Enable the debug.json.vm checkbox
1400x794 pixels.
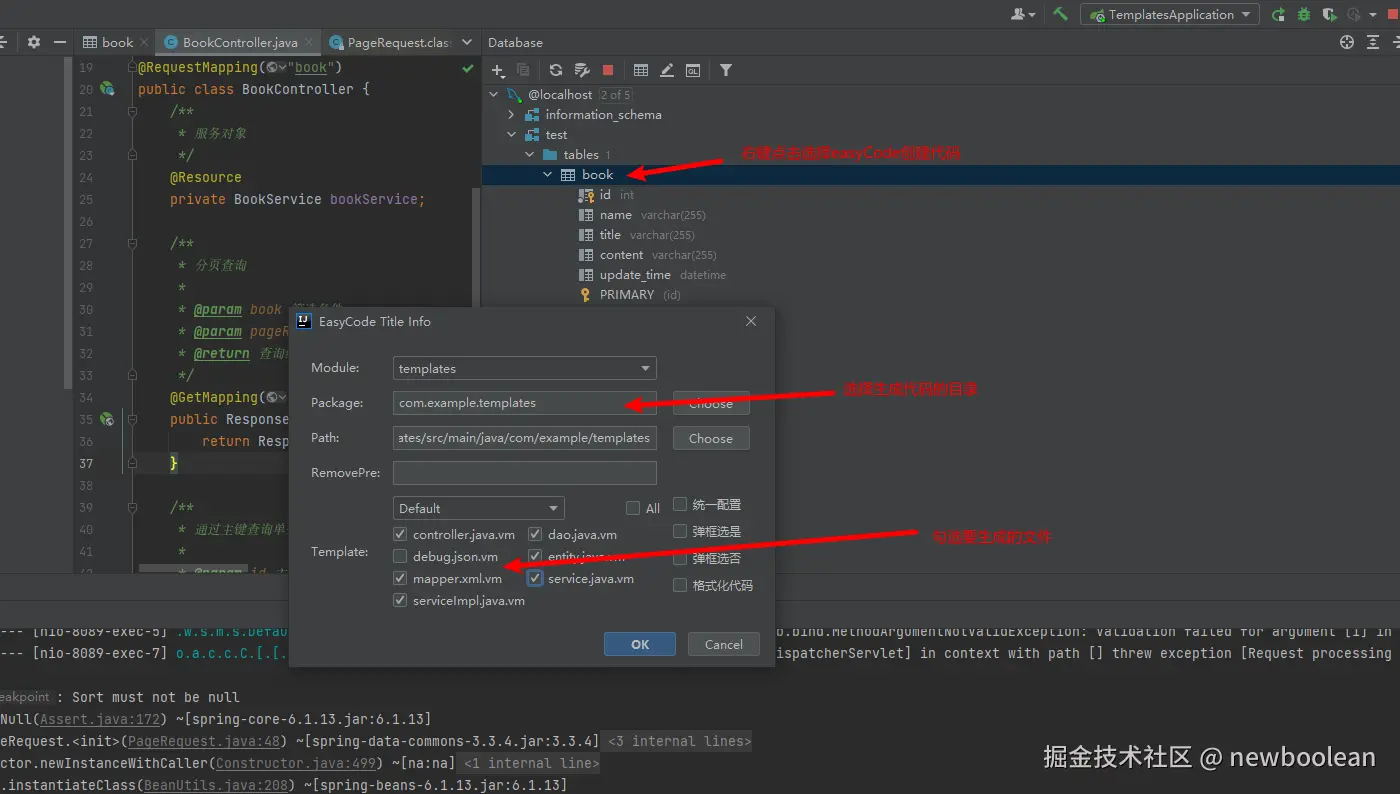point(401,557)
